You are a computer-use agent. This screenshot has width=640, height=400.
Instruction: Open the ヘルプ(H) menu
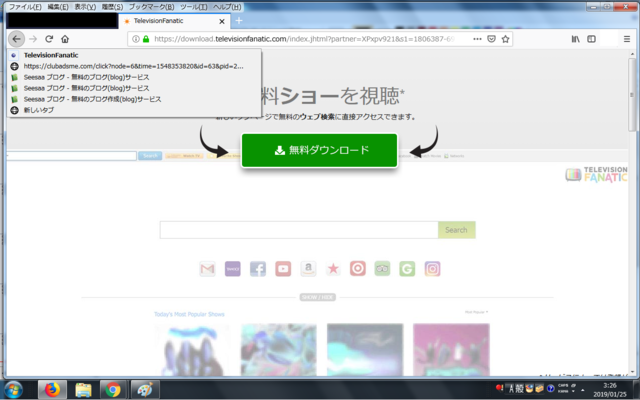pos(227,7)
